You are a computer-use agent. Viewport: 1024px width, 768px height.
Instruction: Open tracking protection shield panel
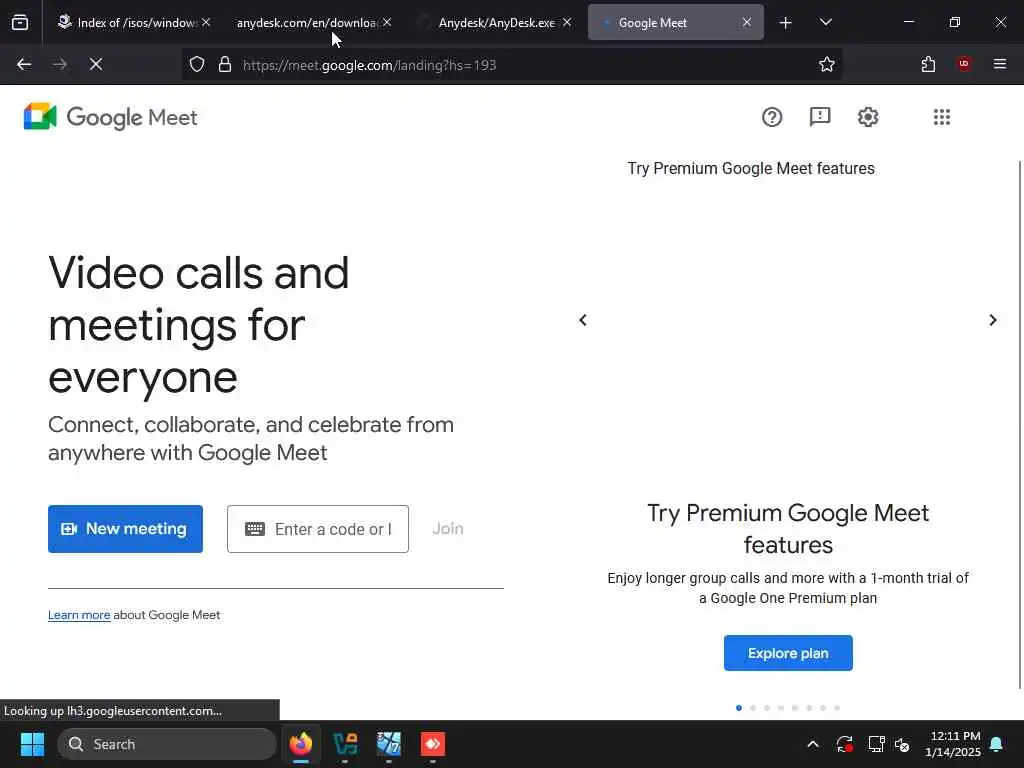(197, 65)
